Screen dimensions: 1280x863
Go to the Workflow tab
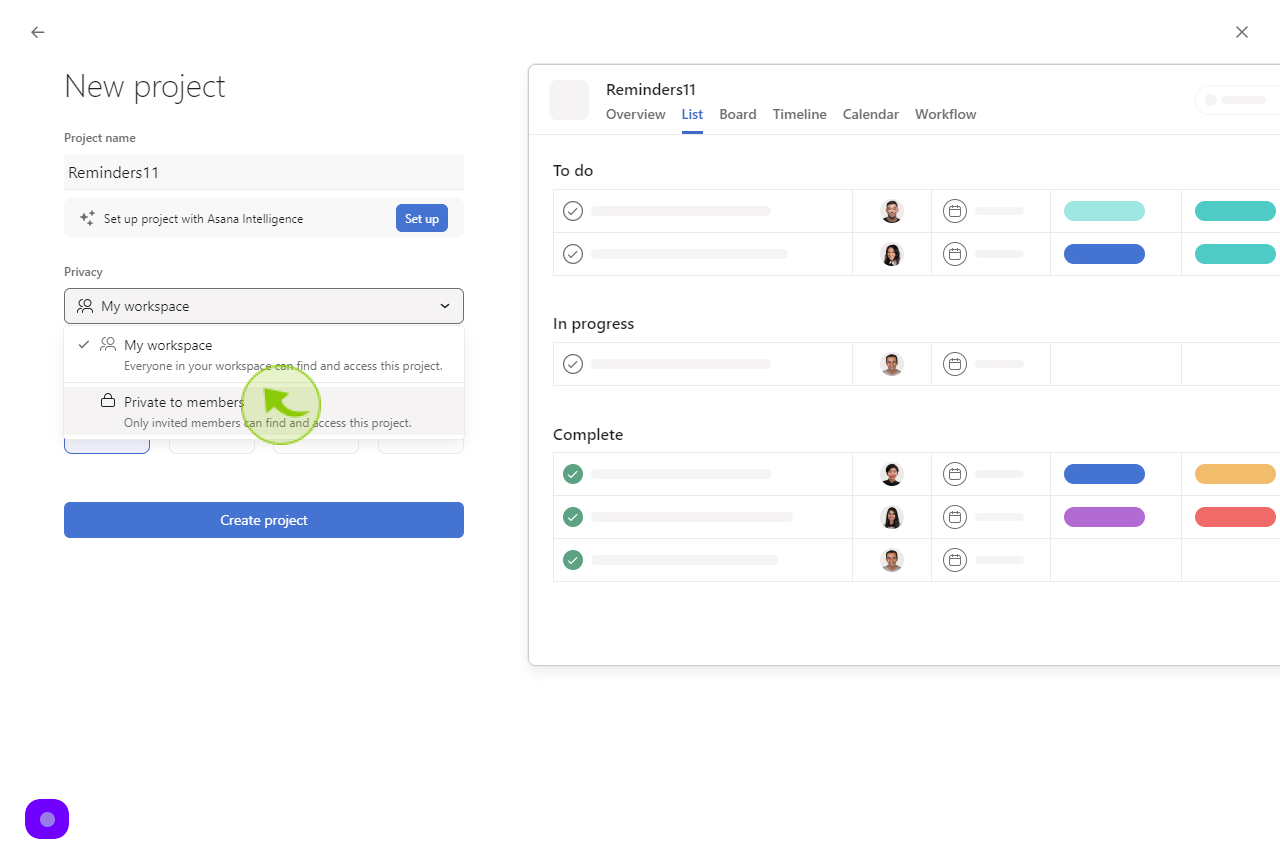[x=946, y=114]
